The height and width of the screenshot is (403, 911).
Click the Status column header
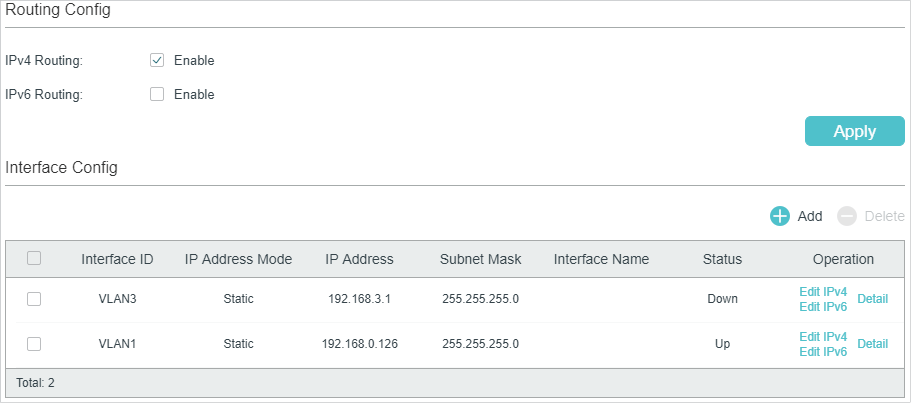(x=722, y=259)
